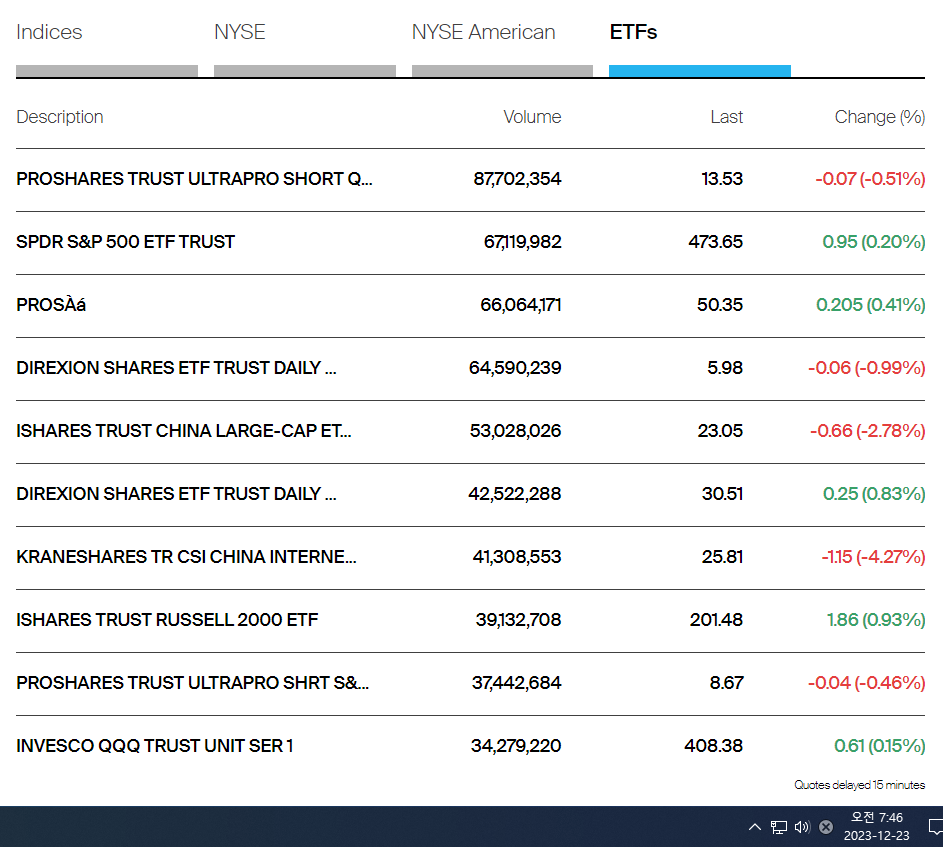Click the Quotes delayed 15 minutes note

[859, 784]
